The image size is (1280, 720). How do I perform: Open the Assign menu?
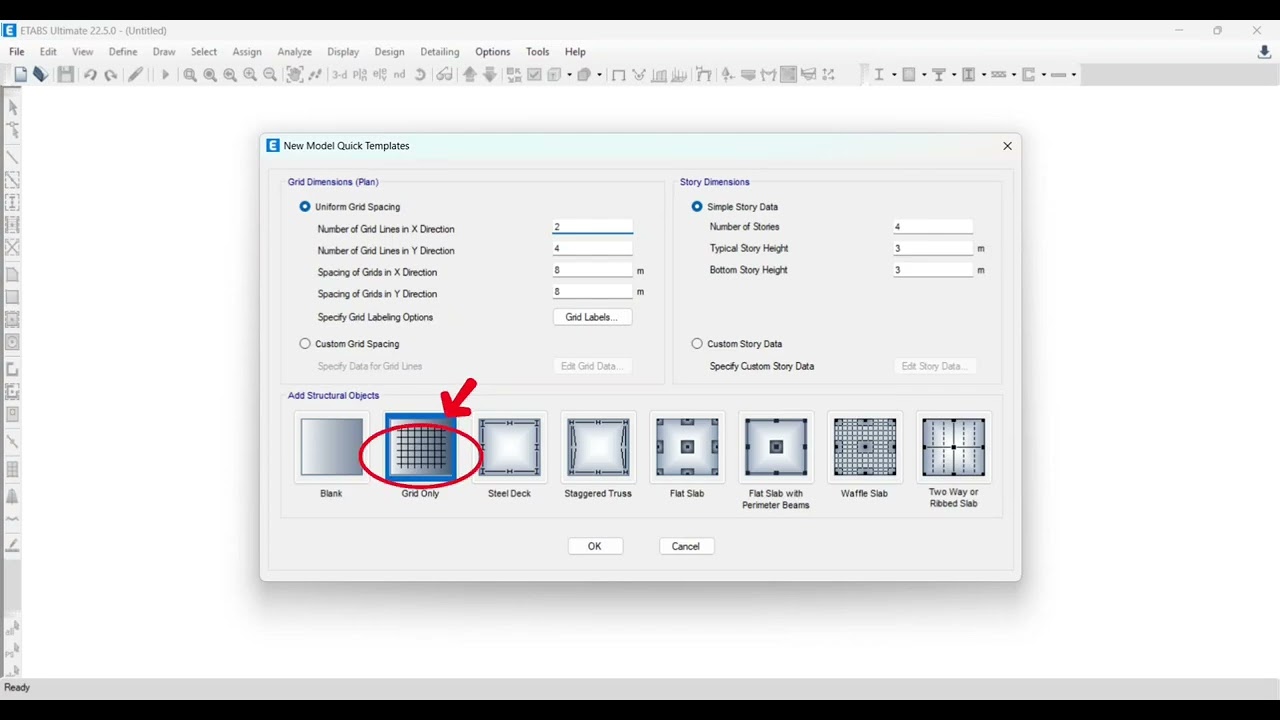[x=247, y=52]
